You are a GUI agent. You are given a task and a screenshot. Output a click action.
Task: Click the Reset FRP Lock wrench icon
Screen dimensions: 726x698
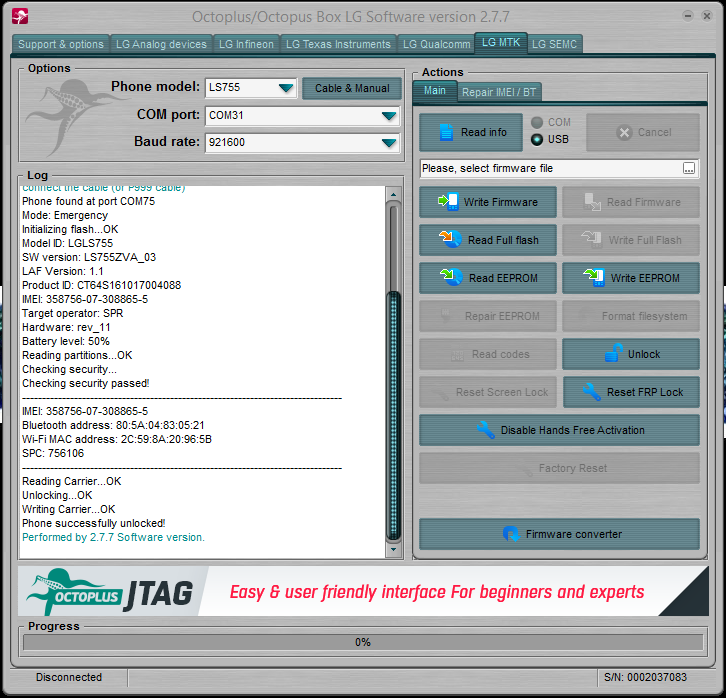592,392
